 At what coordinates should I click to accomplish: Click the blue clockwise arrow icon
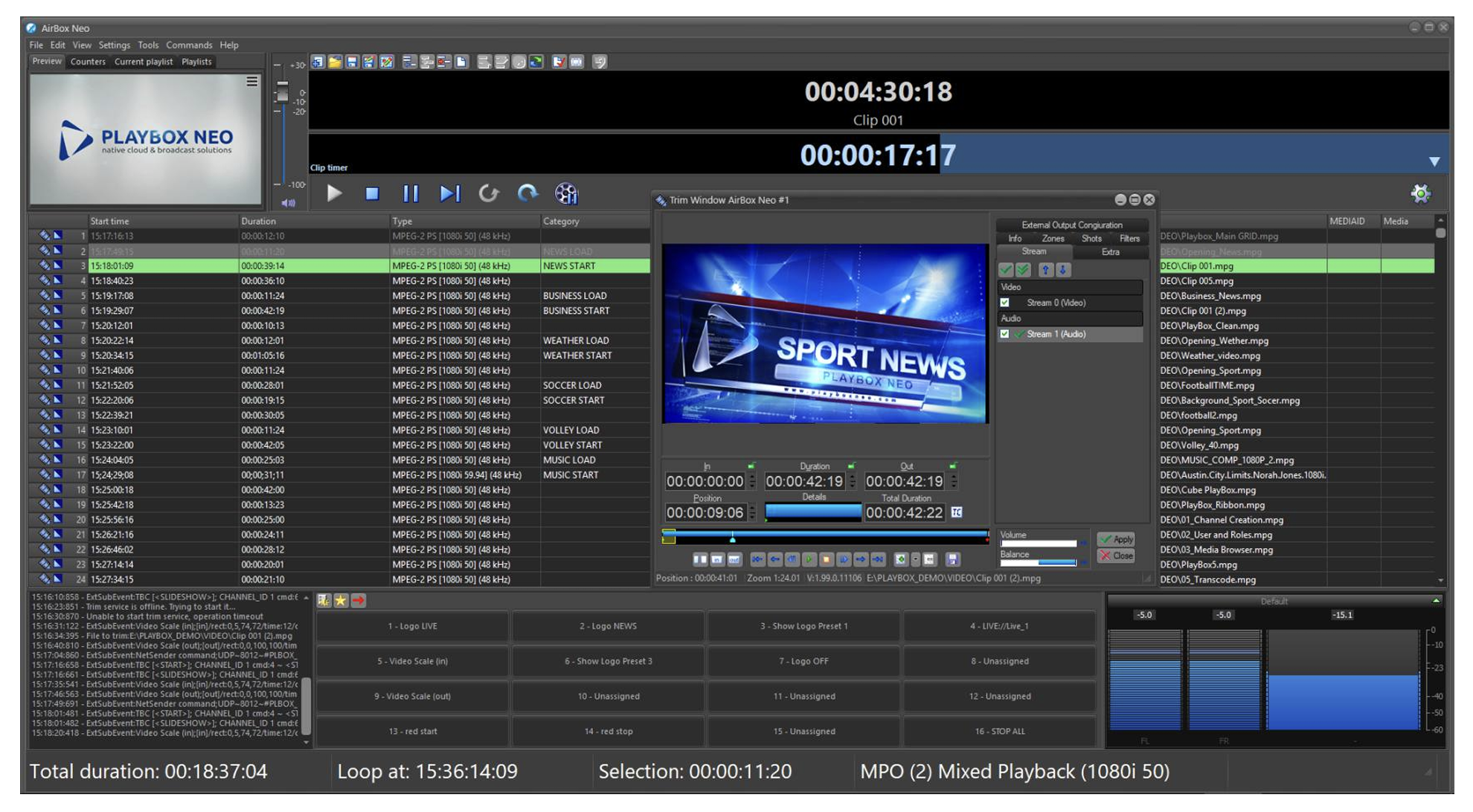[527, 194]
